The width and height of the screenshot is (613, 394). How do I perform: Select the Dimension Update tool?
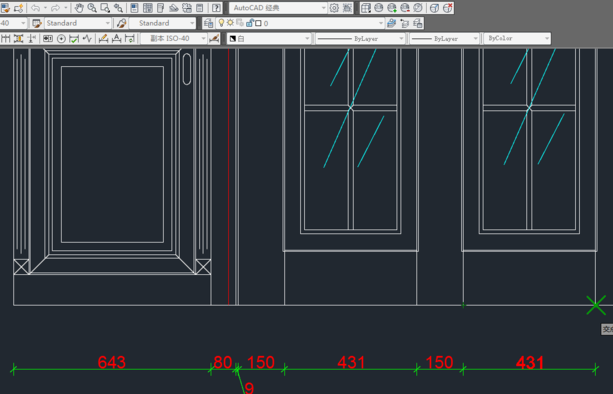[129, 38]
